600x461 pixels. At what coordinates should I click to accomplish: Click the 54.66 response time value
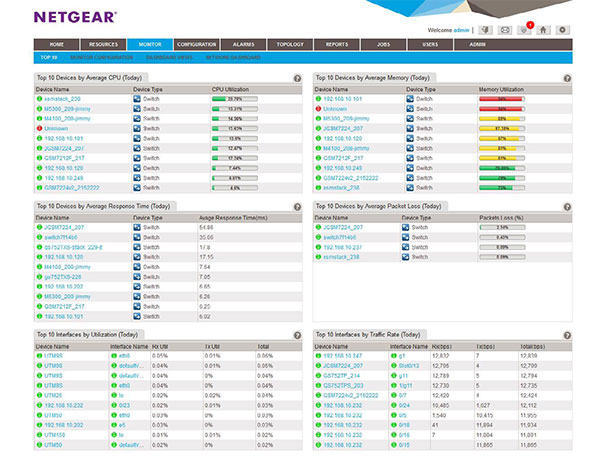pos(206,227)
